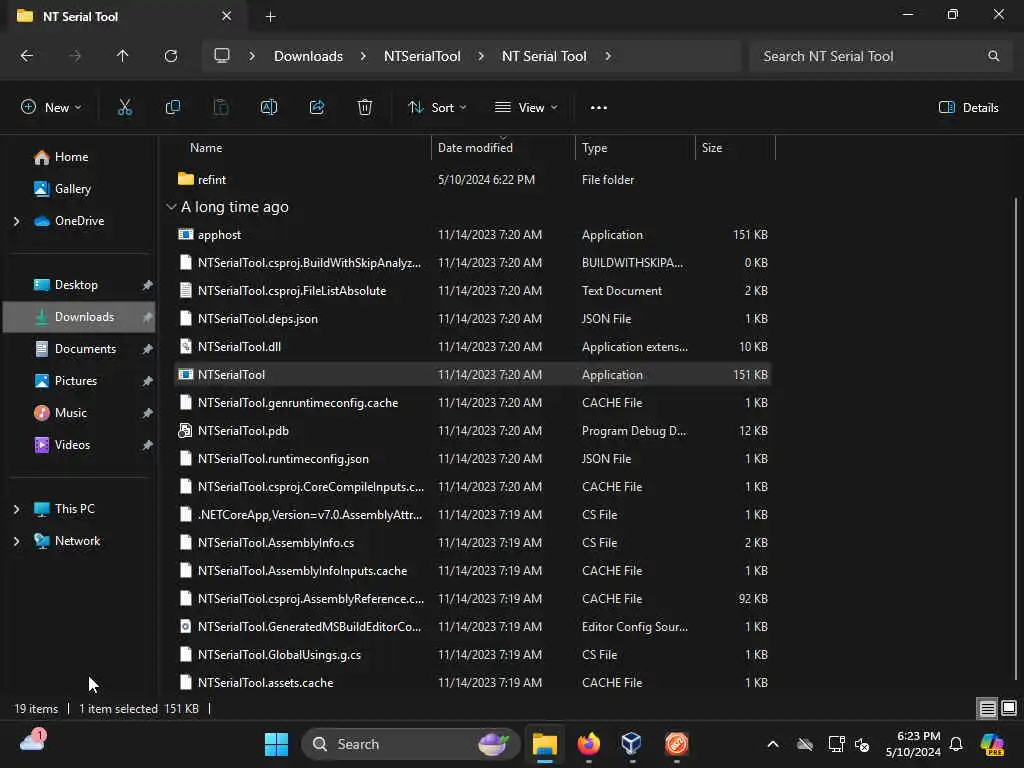Select Downloads in the sidebar
This screenshot has height=768, width=1024.
79,317
